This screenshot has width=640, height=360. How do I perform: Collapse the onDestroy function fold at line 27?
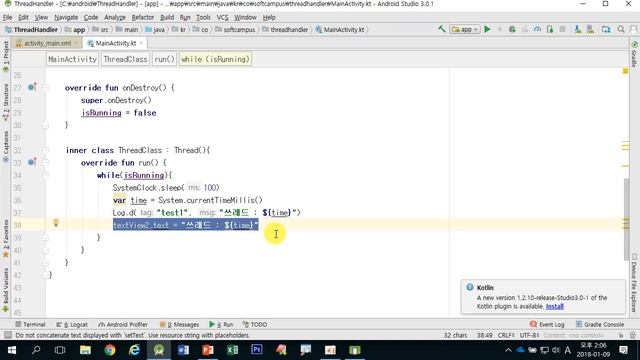[45, 87]
